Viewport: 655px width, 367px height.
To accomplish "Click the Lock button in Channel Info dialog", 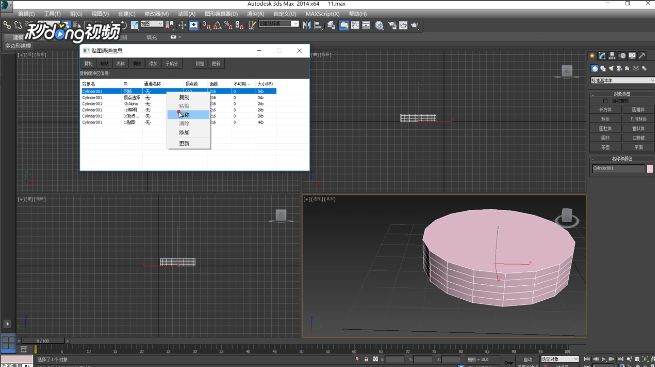I will tap(200, 63).
